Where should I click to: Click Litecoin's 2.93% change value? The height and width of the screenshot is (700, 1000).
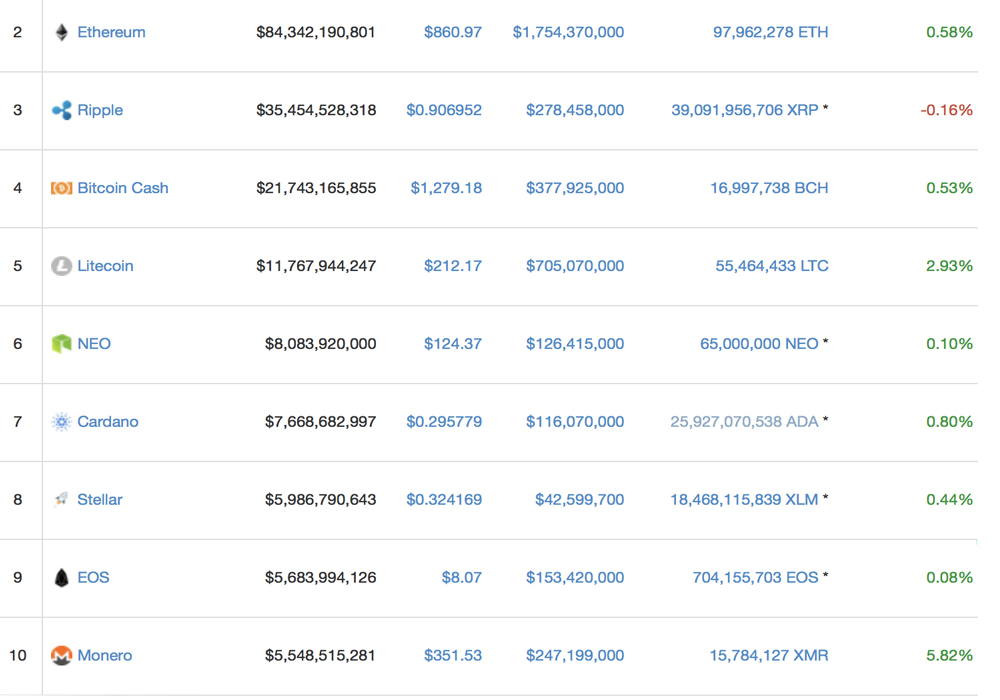[x=950, y=266]
